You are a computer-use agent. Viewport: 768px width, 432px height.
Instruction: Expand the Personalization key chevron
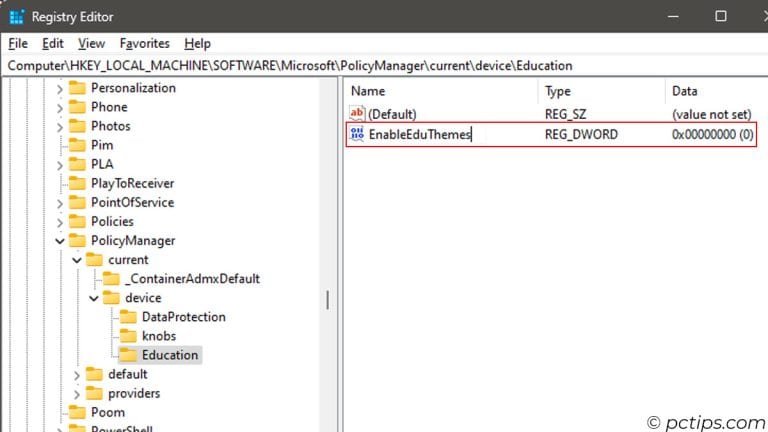[60, 88]
